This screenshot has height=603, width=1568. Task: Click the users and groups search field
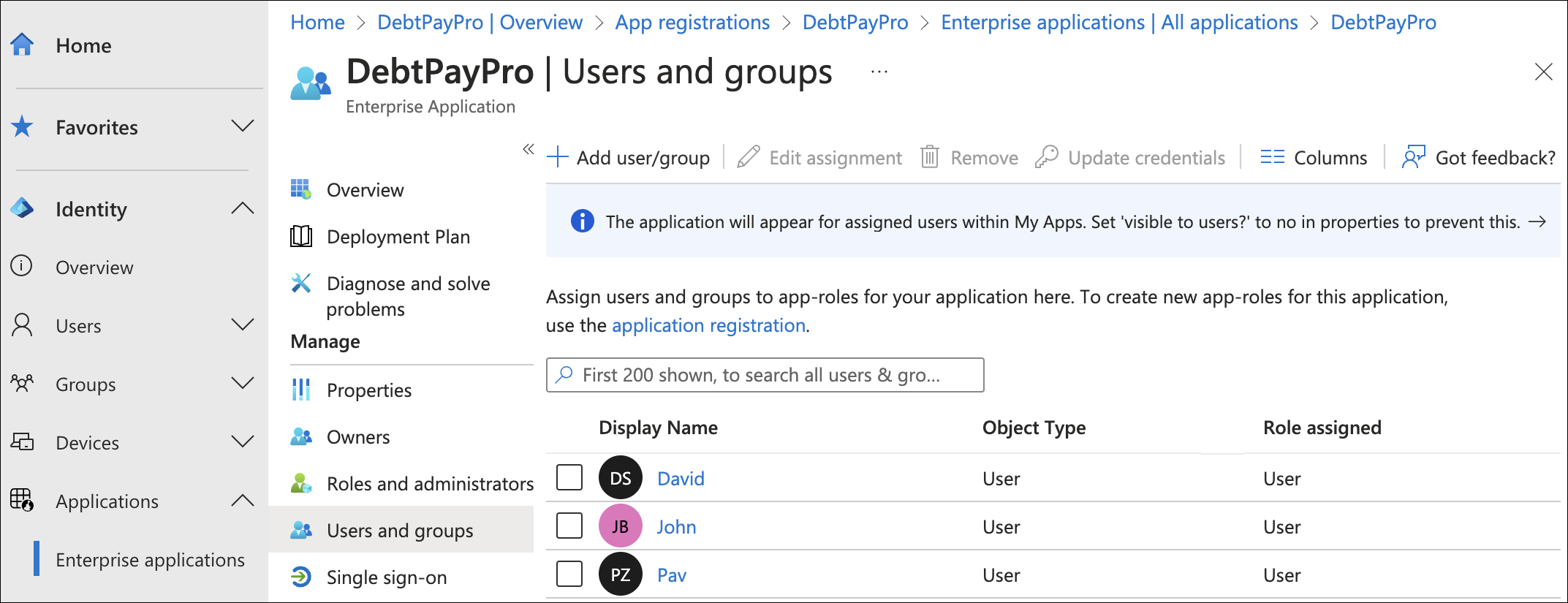coord(765,375)
